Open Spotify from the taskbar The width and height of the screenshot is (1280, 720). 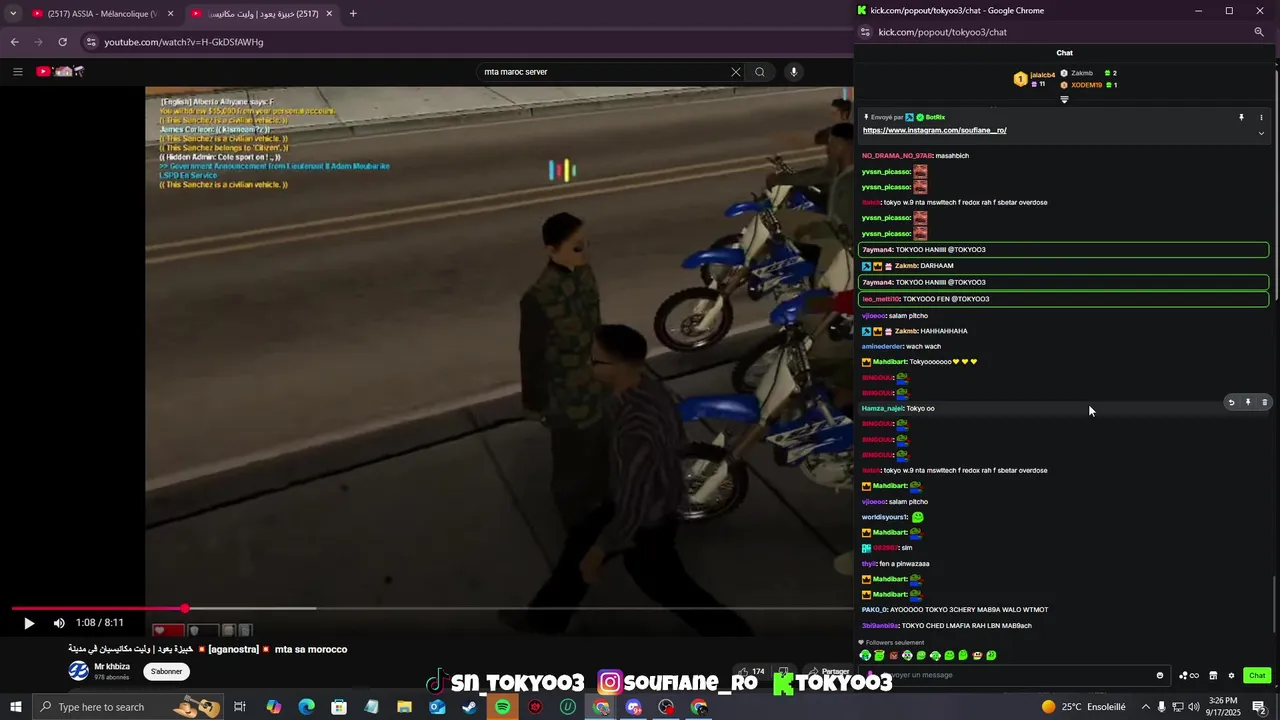[502, 707]
